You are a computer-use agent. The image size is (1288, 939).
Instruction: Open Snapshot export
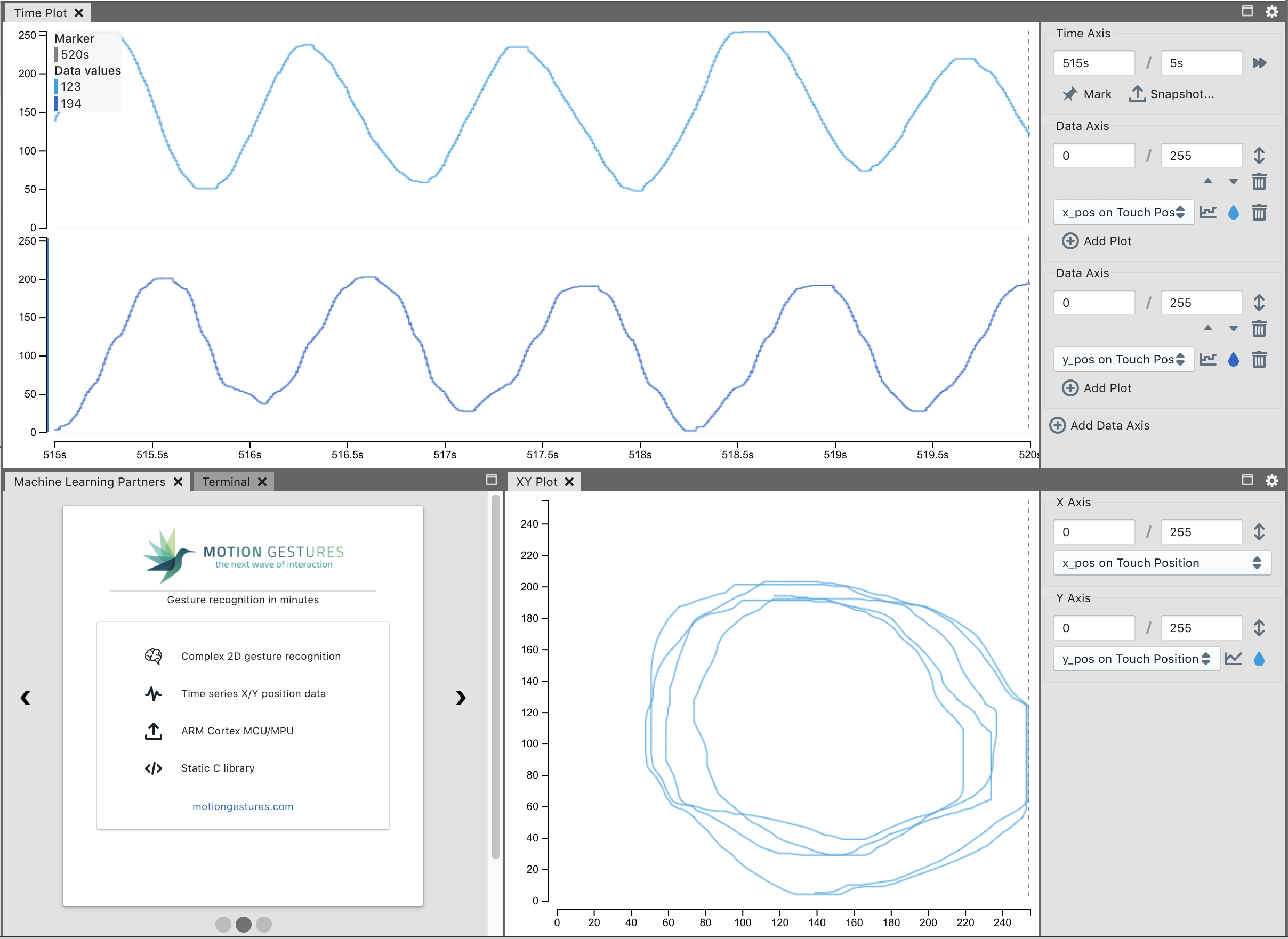pyautogui.click(x=1171, y=94)
